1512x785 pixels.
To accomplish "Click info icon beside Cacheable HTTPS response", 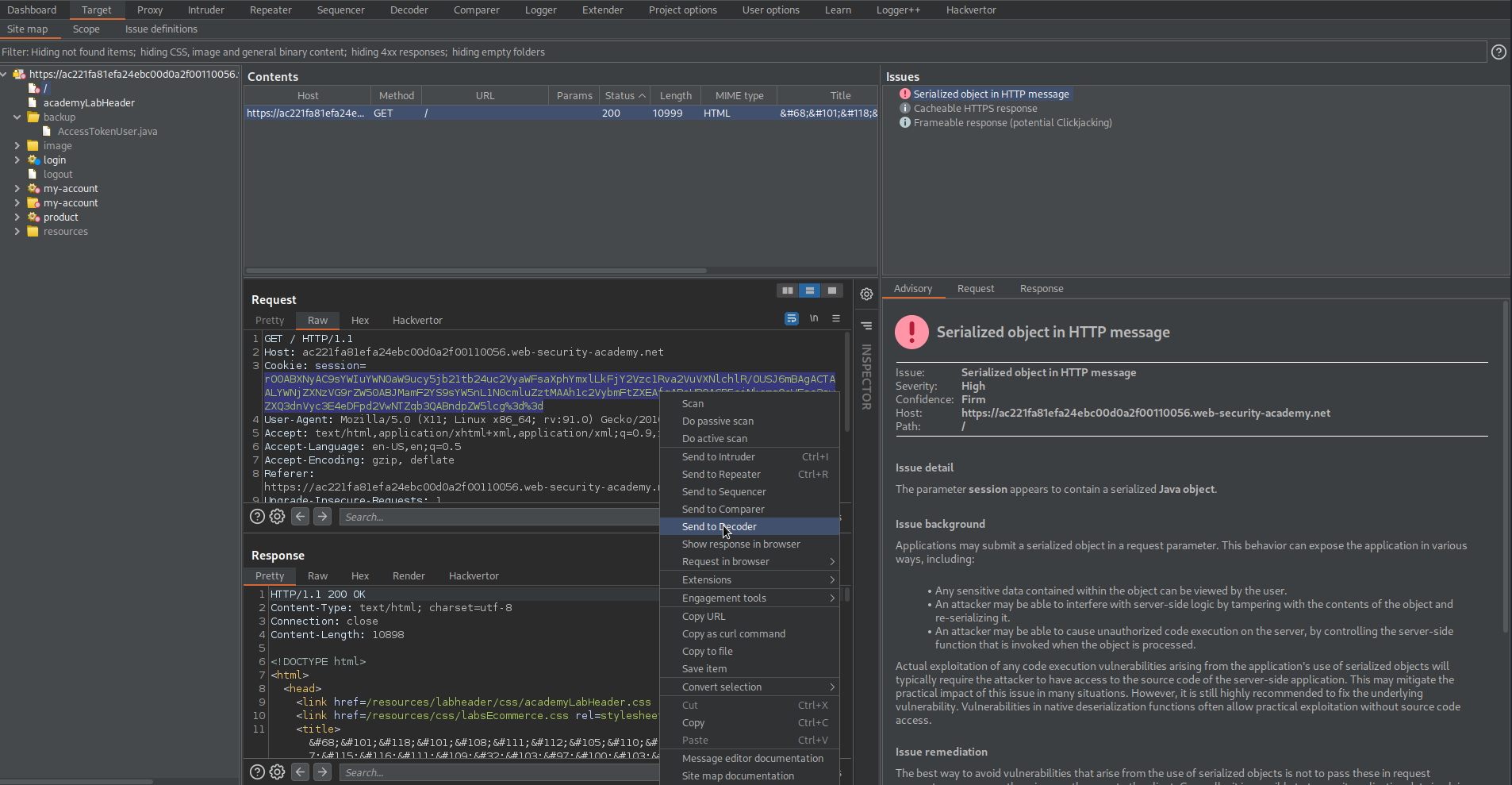I will [904, 108].
